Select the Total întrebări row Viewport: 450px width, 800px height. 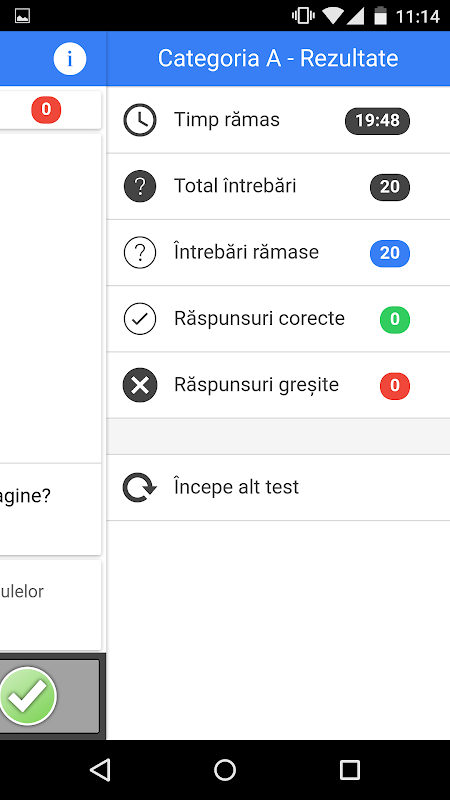click(278, 186)
